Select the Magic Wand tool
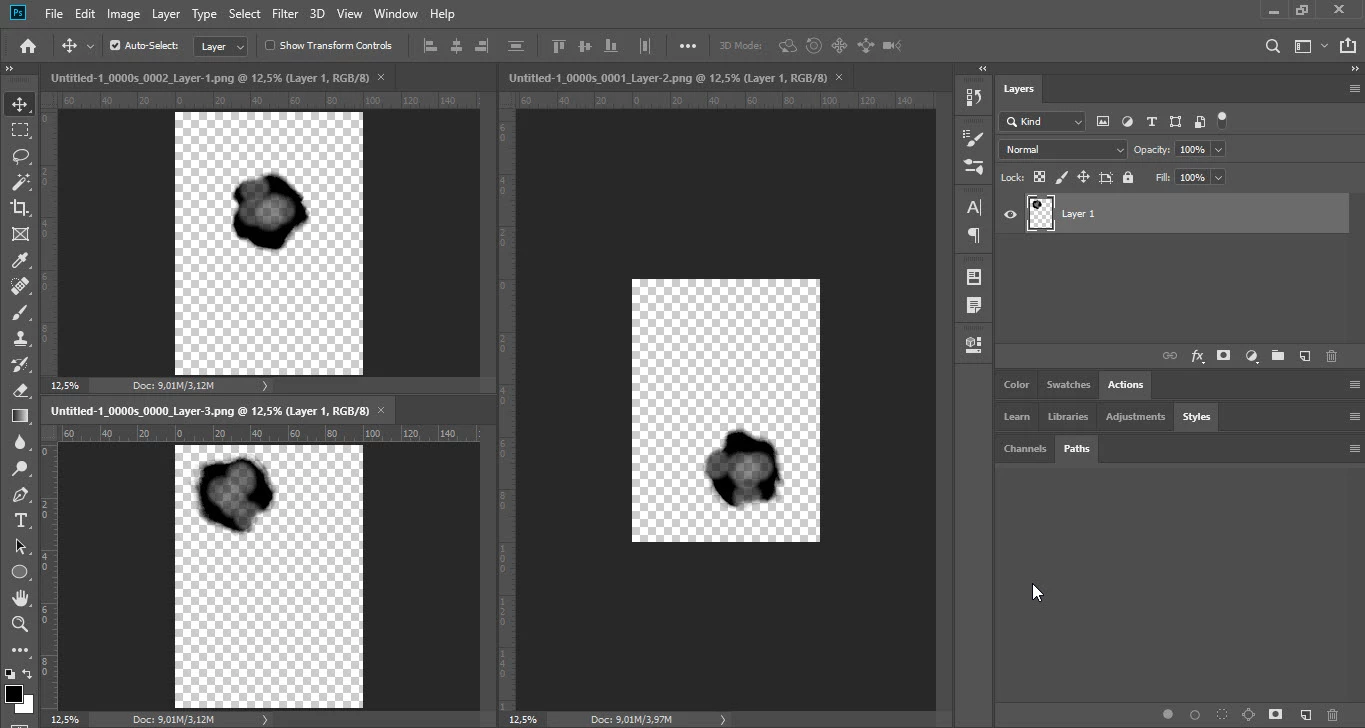The image size is (1365, 728). point(20,182)
